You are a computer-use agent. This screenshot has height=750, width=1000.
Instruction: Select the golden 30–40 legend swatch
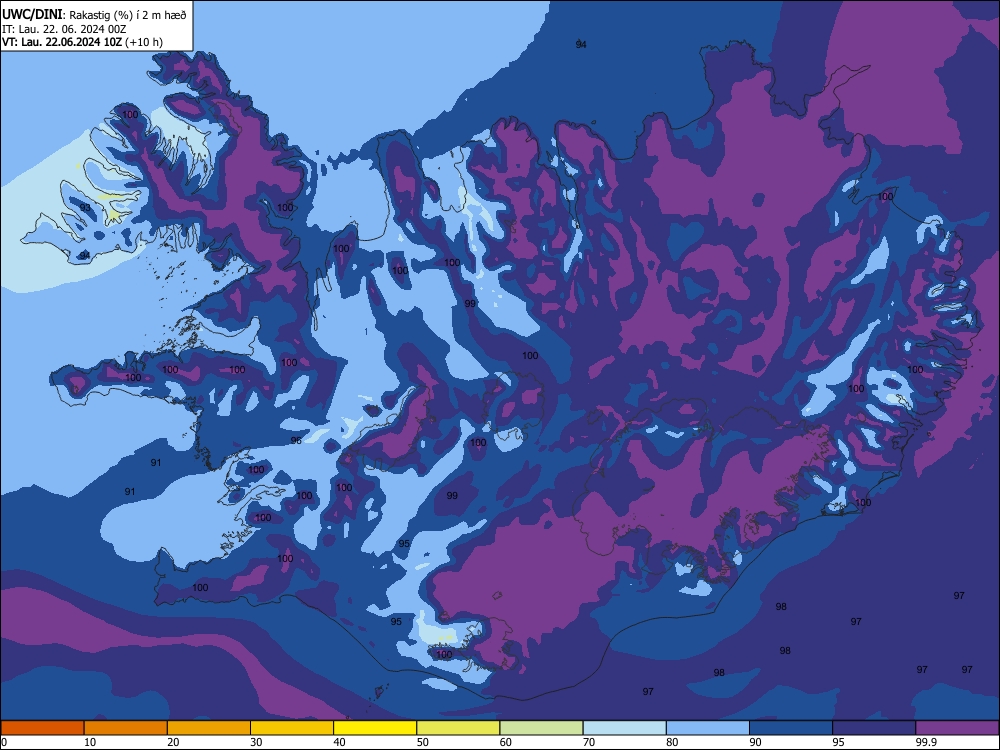pos(292,728)
